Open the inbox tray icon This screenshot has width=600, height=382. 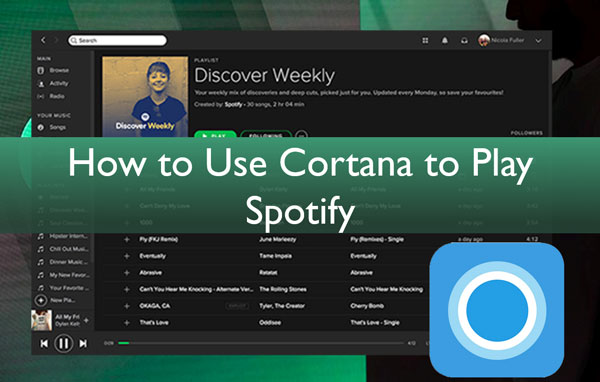[464, 40]
